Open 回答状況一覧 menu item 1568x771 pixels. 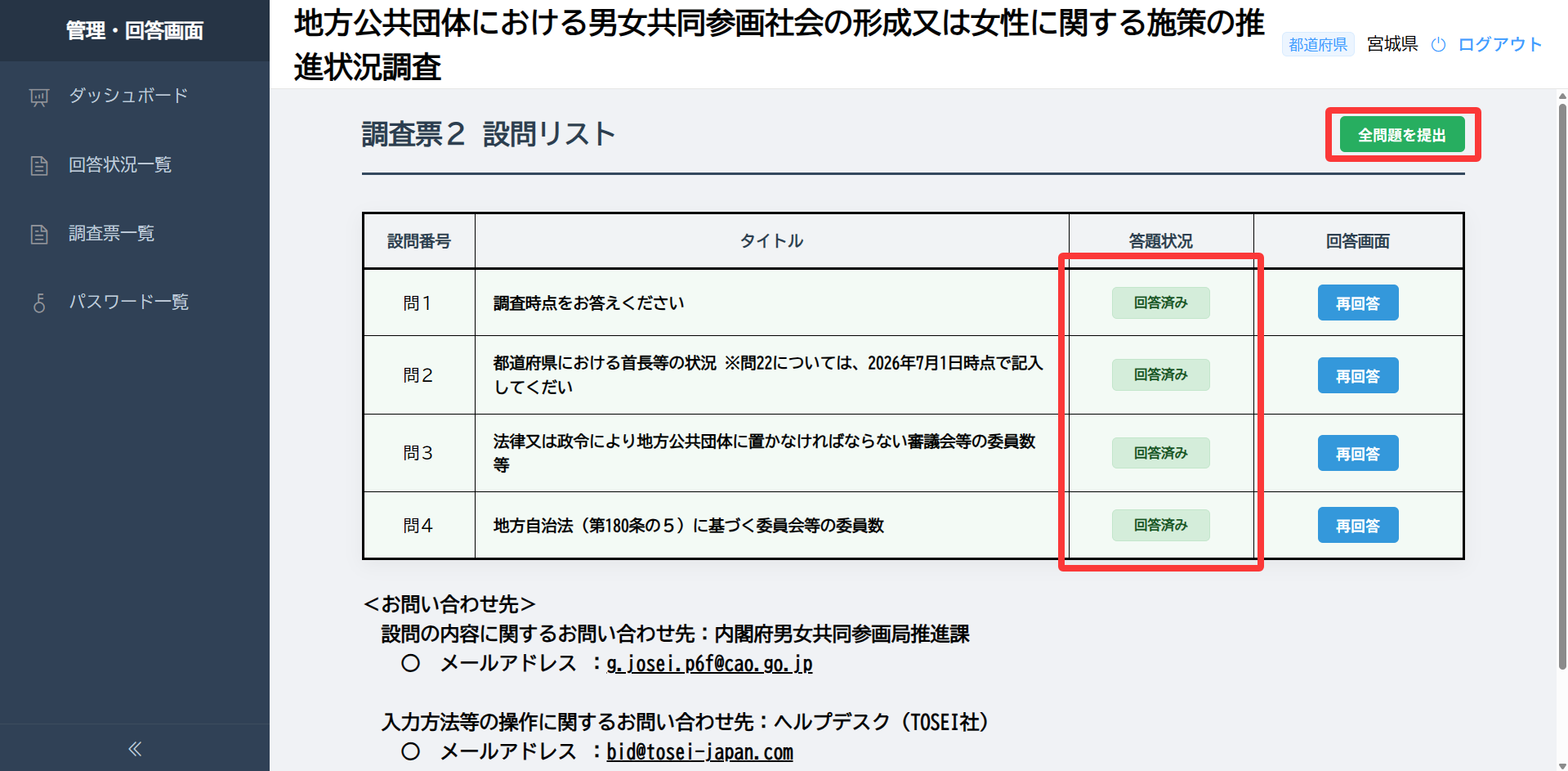(x=135, y=165)
